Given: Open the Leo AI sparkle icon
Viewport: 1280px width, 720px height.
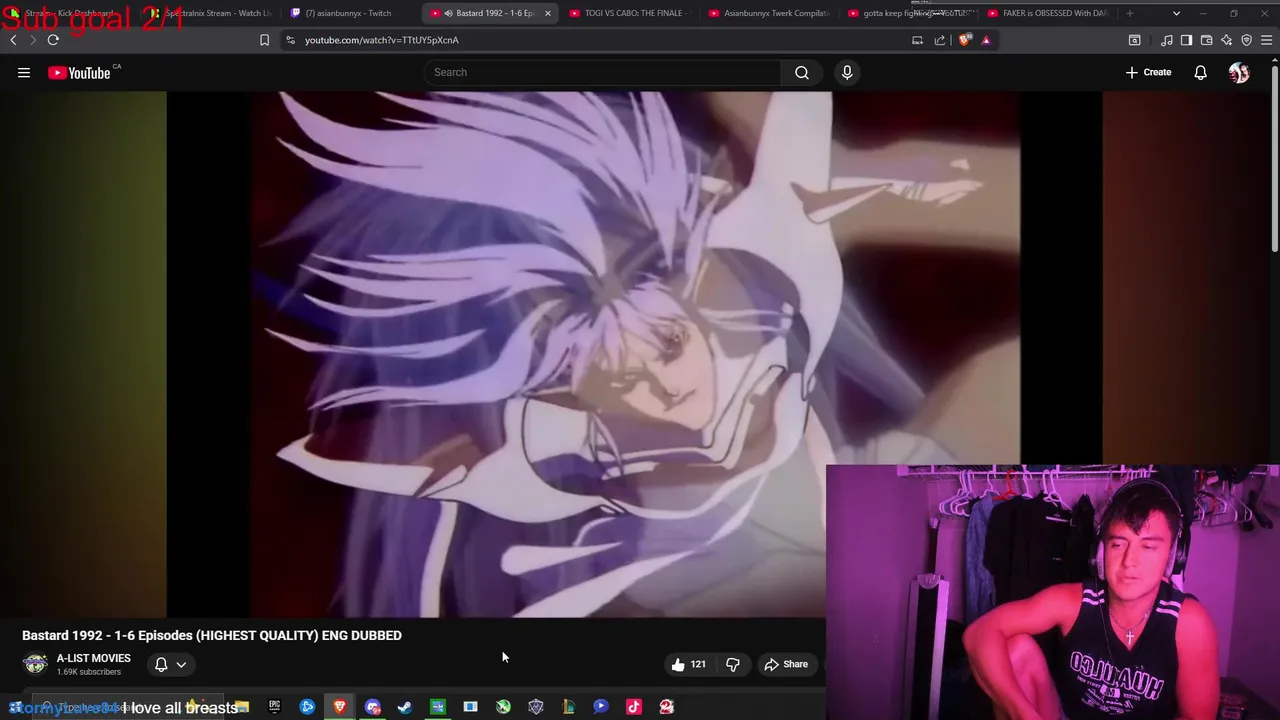Looking at the screenshot, I should pyautogui.click(x=1226, y=40).
